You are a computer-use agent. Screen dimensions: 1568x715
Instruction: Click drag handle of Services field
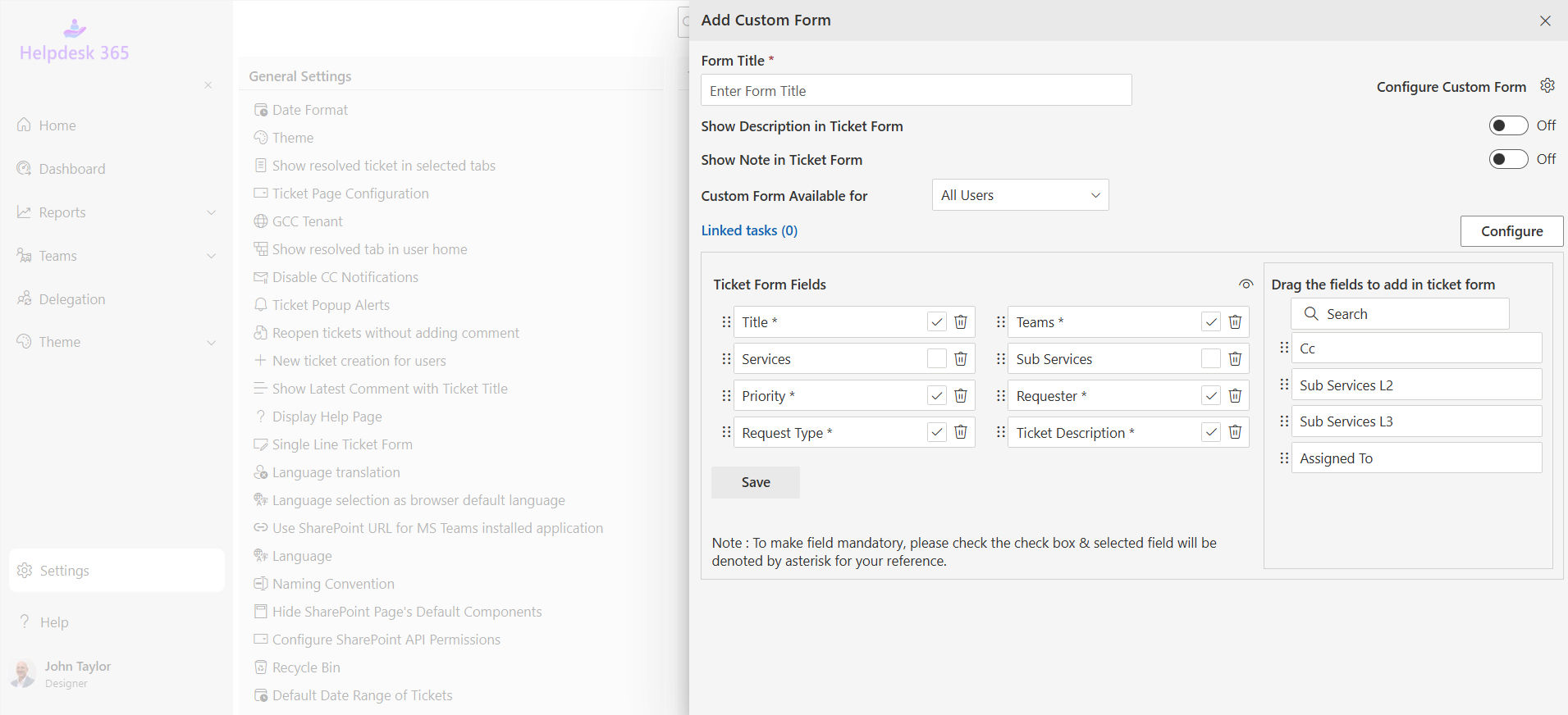point(726,358)
